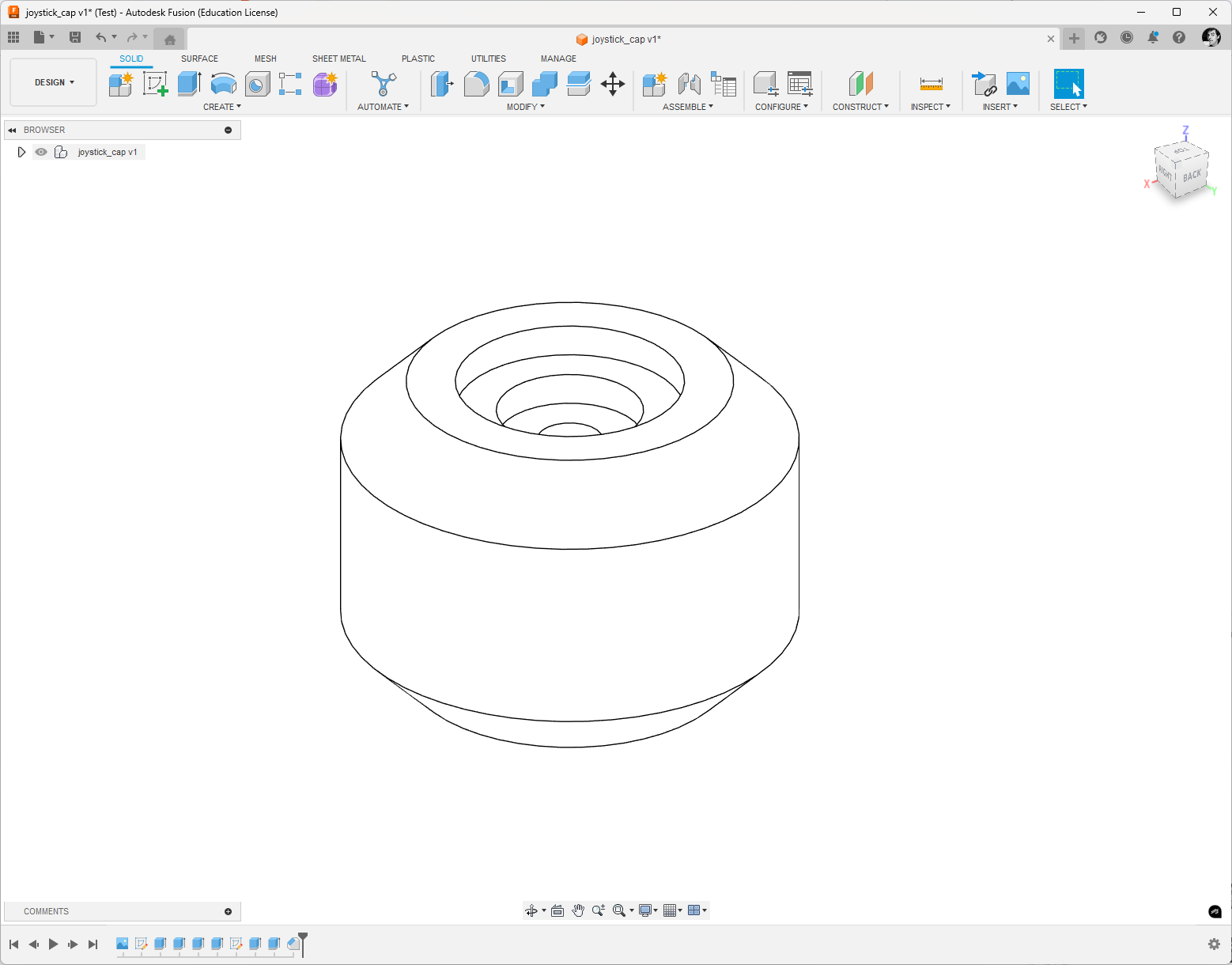Close the joystick_cap v1 document tab
Viewport: 1232px width, 965px height.
[x=1051, y=39]
